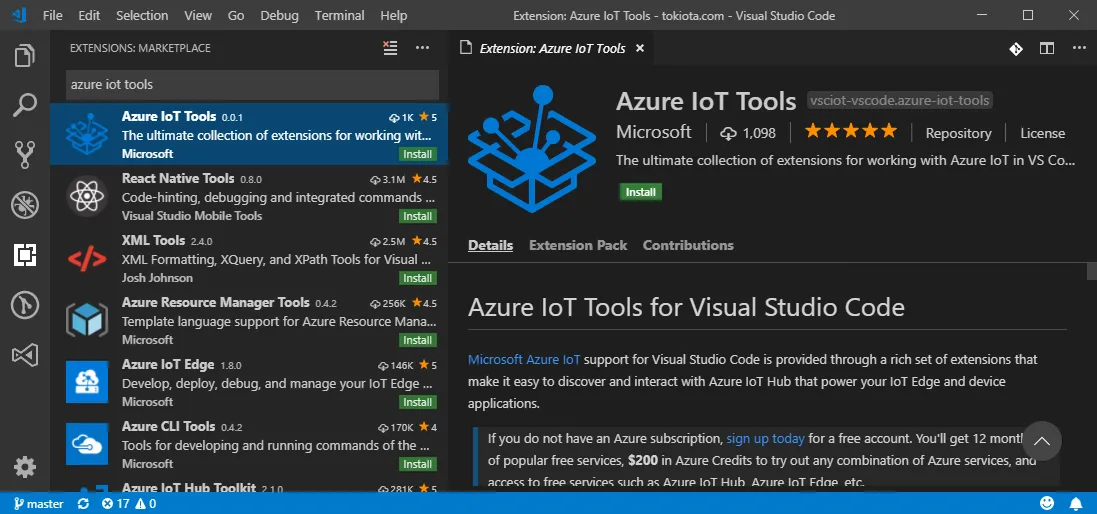Open the Terminal menu
The image size is (1097, 514).
(x=339, y=15)
